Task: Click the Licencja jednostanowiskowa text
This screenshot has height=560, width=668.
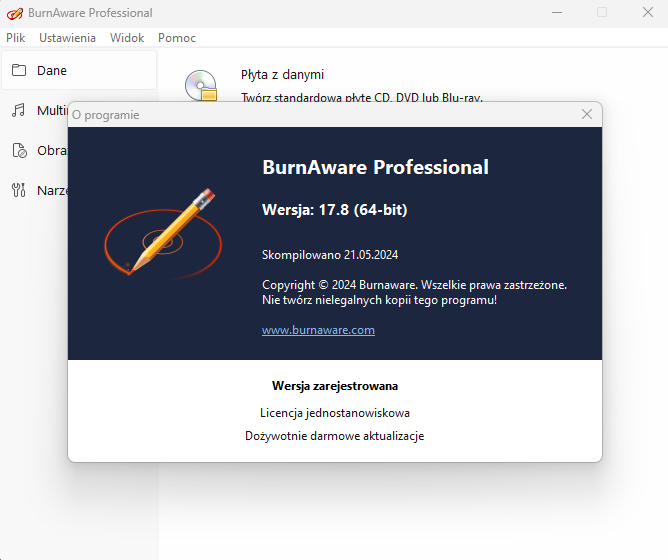Action: pos(335,413)
